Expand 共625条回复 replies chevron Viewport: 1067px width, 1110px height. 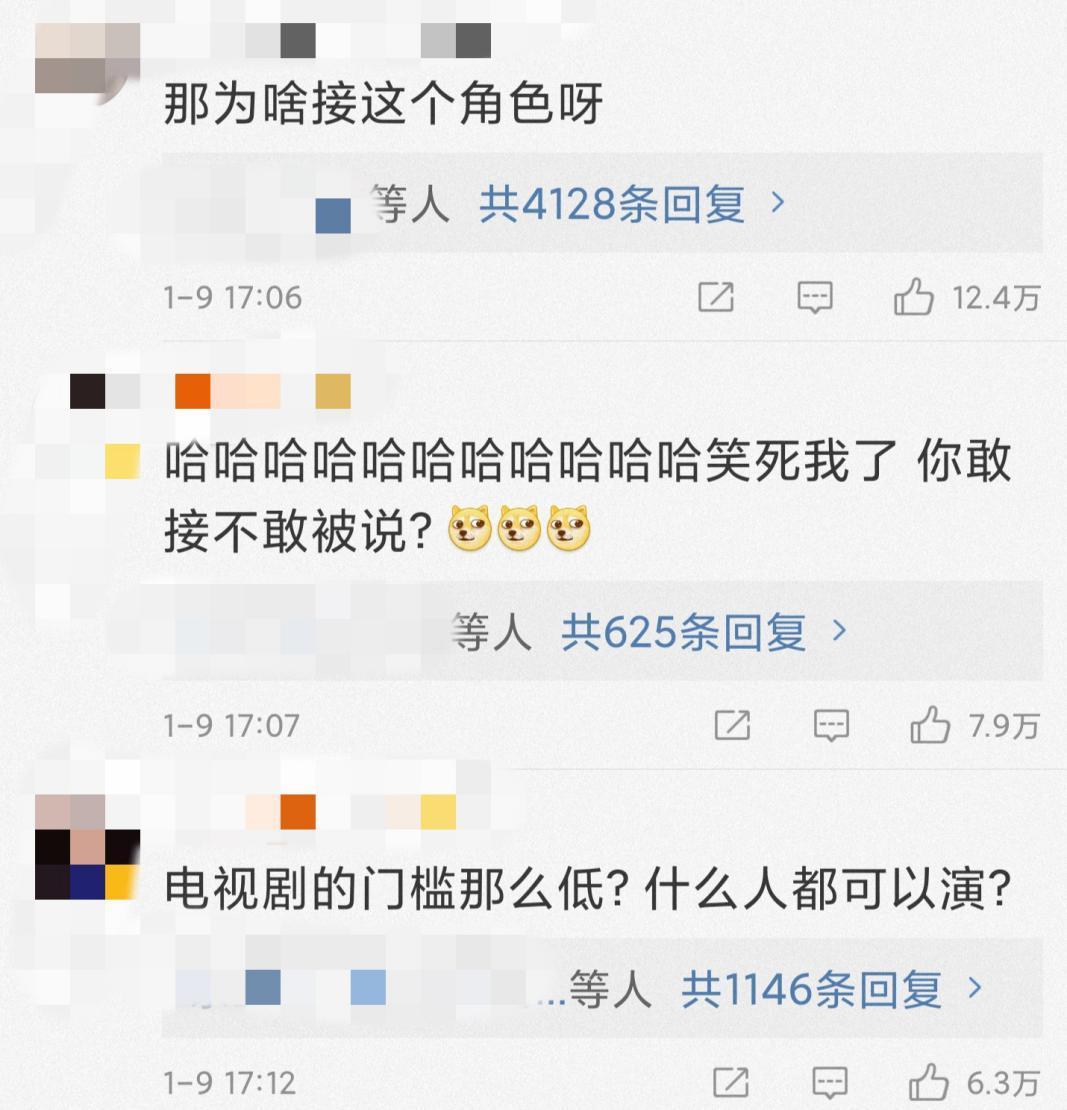(840, 631)
